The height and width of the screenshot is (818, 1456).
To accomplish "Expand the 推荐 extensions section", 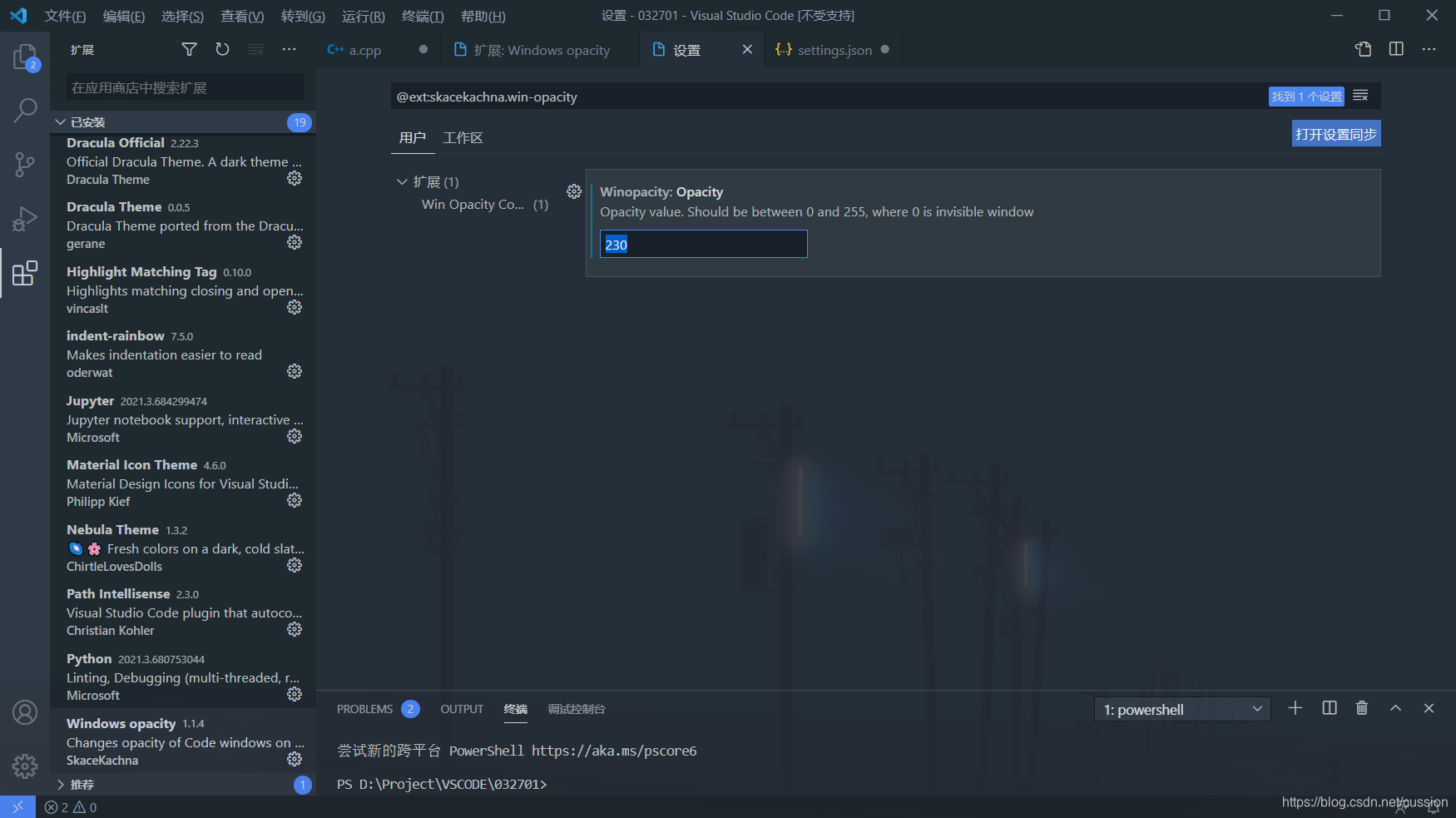I will (x=183, y=785).
